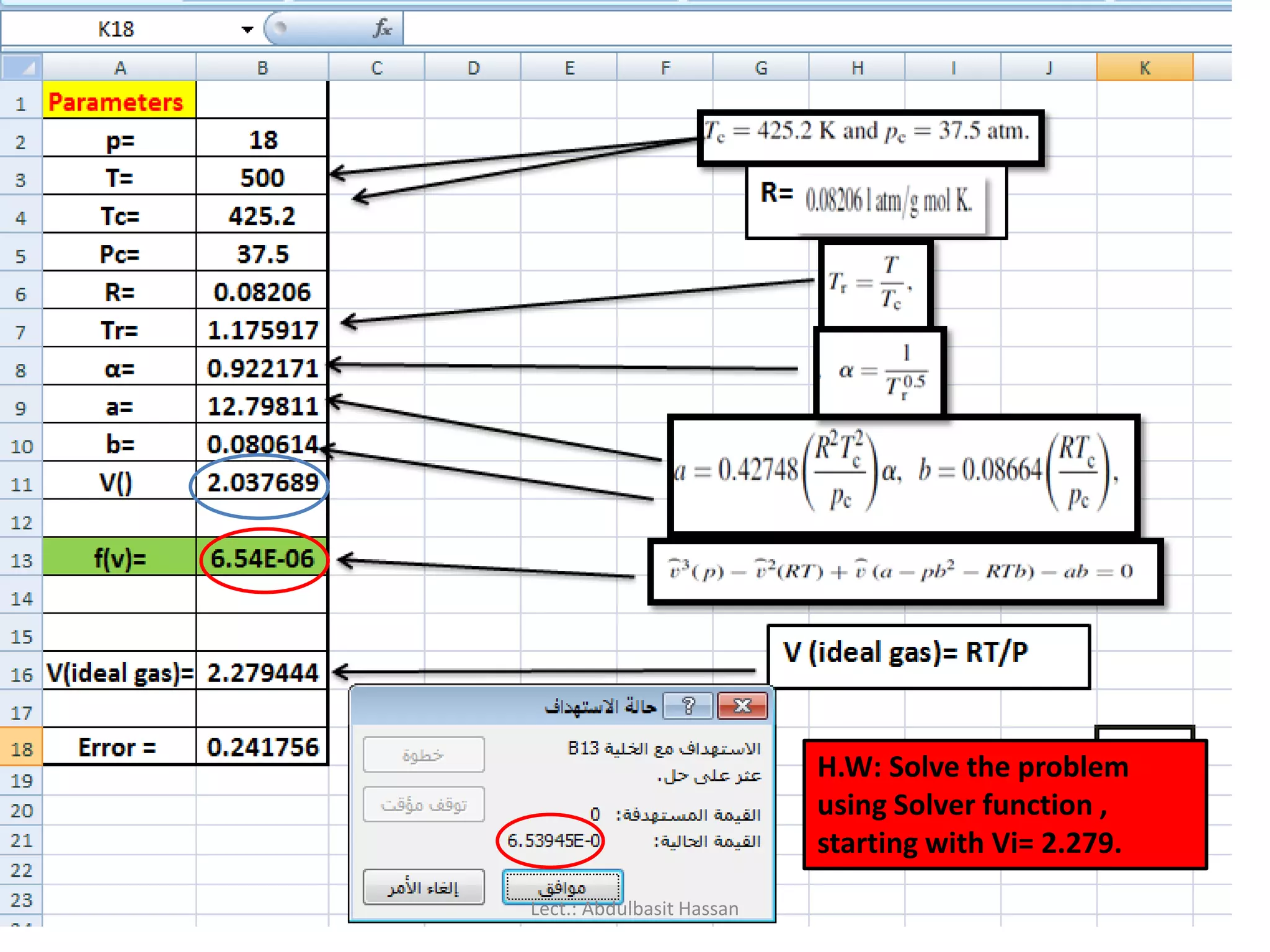The width and height of the screenshot is (1270, 952).
Task: Select the Error value 0.241756 cell
Action: point(262,747)
